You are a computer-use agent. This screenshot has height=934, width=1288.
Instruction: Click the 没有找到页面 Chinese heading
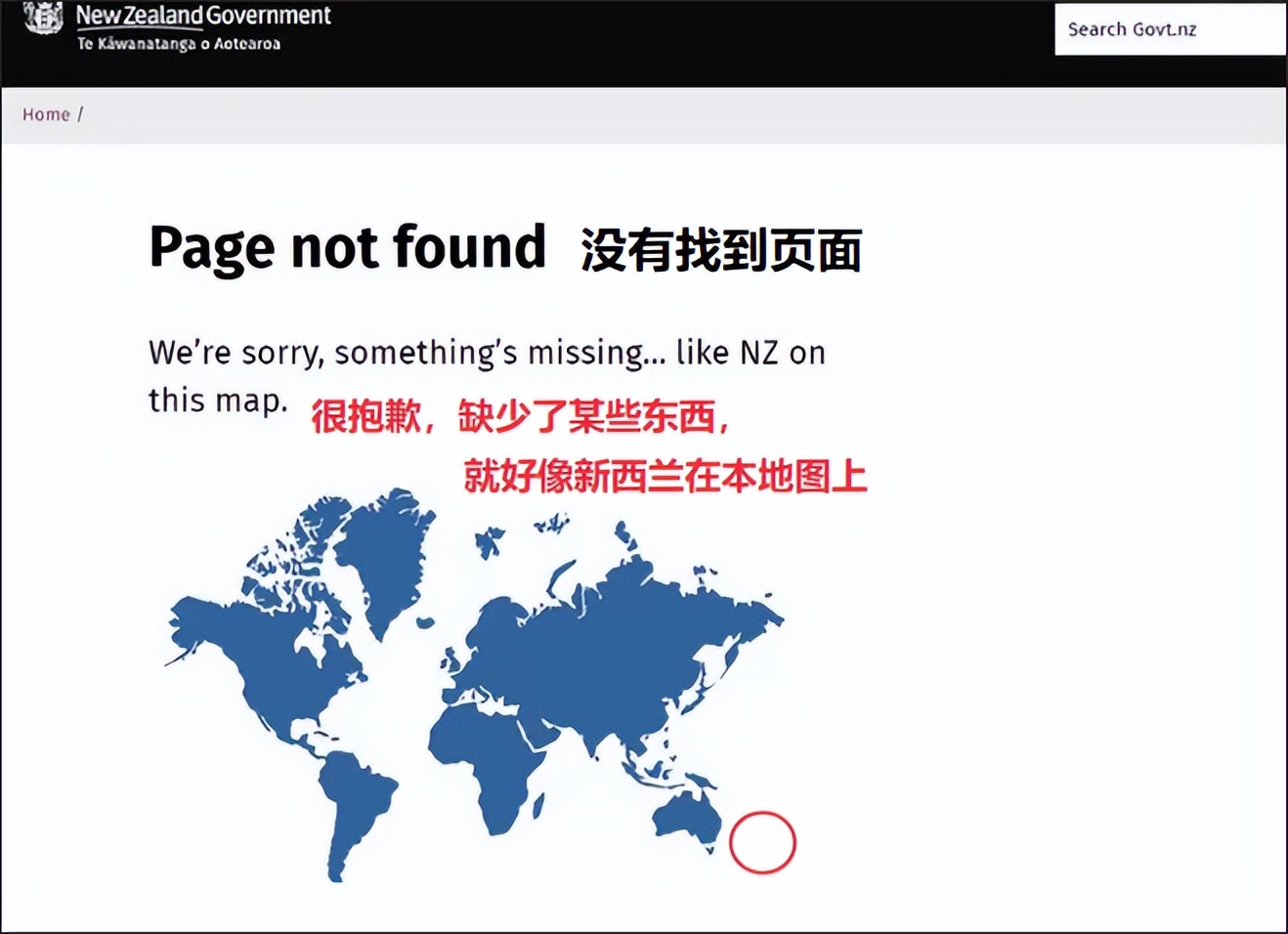[x=723, y=250]
